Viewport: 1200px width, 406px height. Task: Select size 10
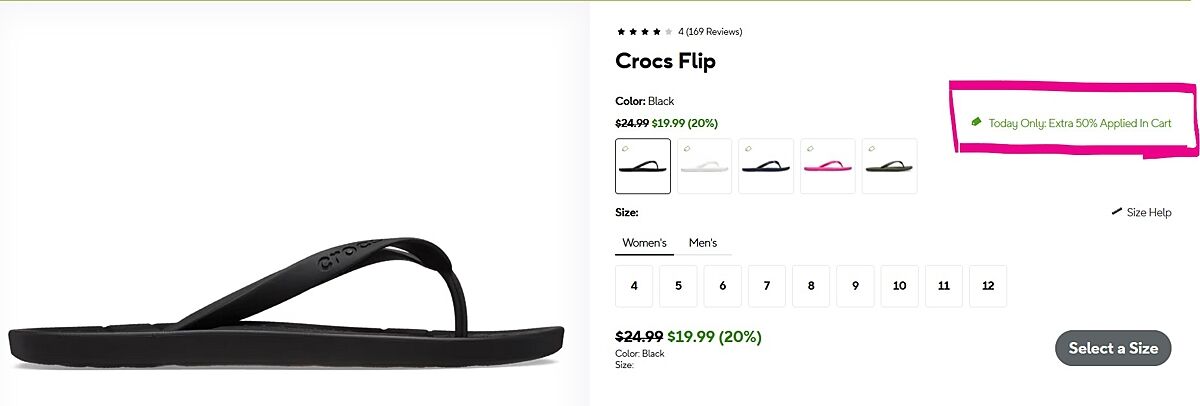coord(899,286)
